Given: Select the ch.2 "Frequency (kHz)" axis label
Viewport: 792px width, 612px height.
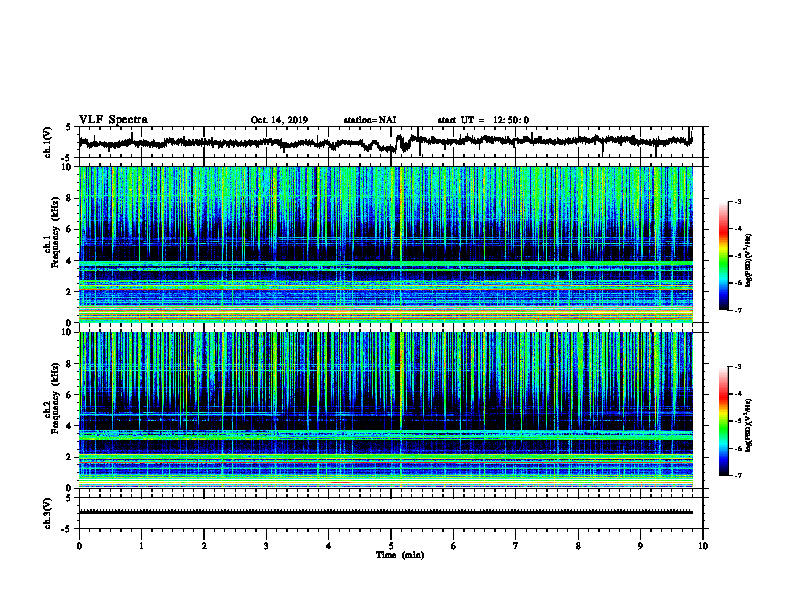Looking at the screenshot, I should click(x=55, y=397).
